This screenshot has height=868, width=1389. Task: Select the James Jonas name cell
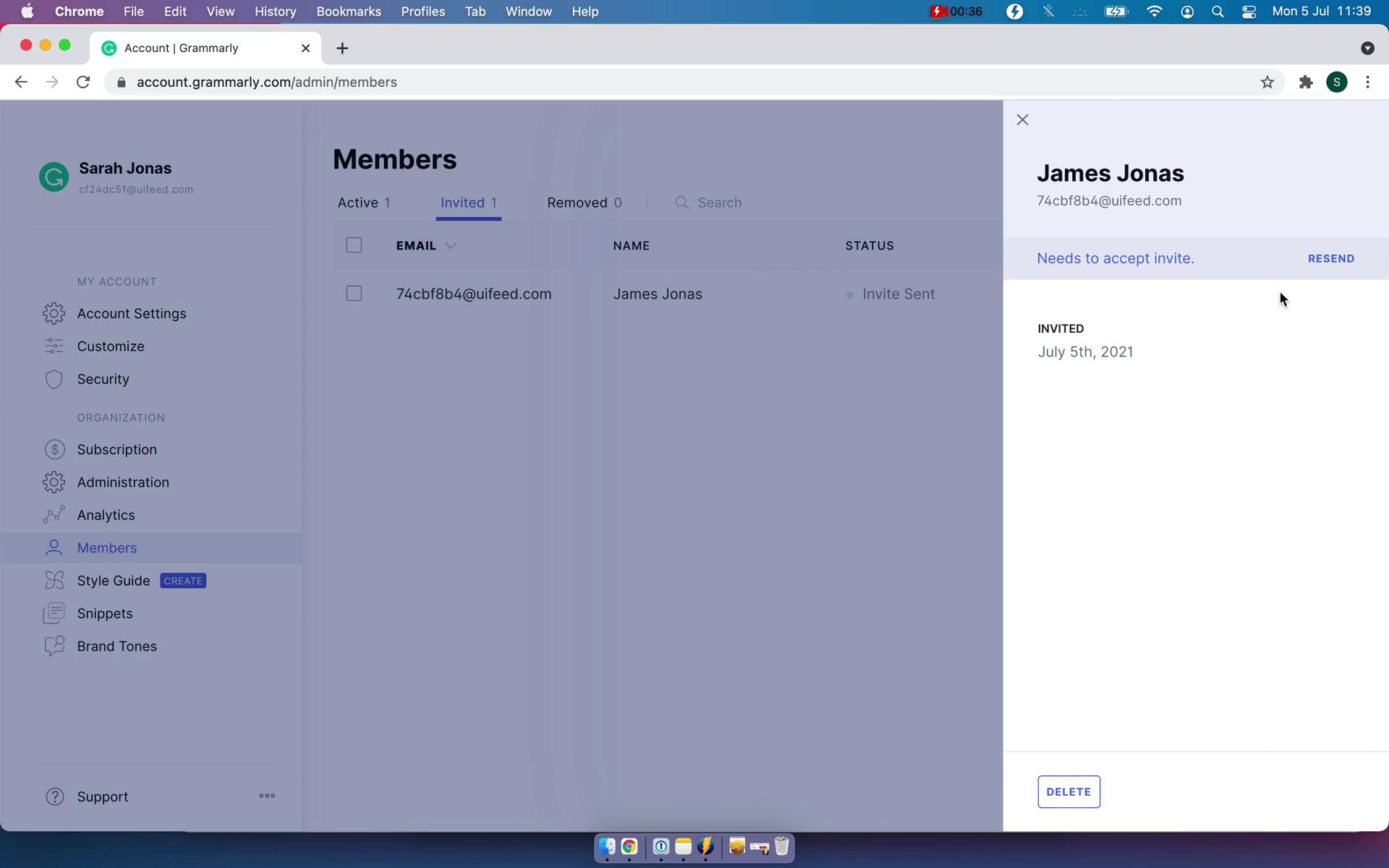(x=658, y=294)
